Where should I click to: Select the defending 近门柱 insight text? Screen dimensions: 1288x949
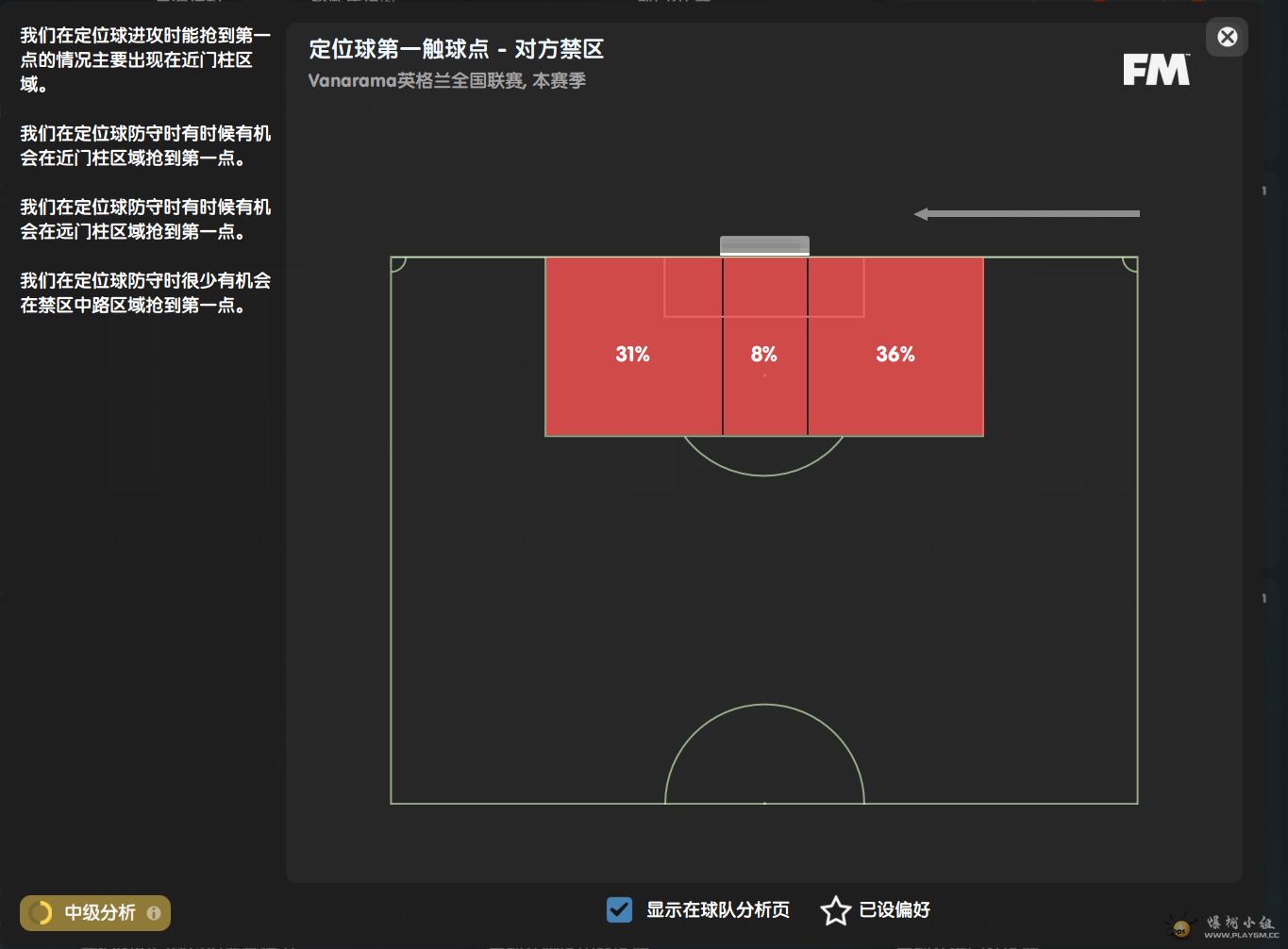tap(145, 145)
